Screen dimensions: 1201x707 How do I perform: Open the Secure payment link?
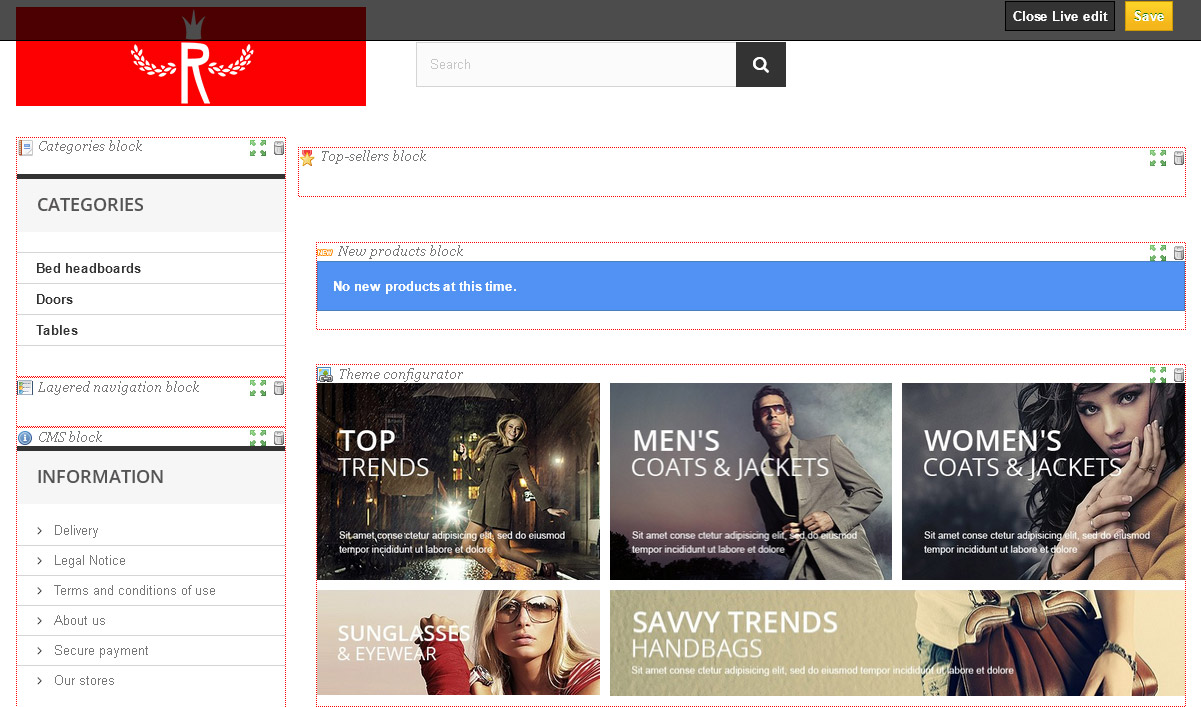(x=101, y=650)
